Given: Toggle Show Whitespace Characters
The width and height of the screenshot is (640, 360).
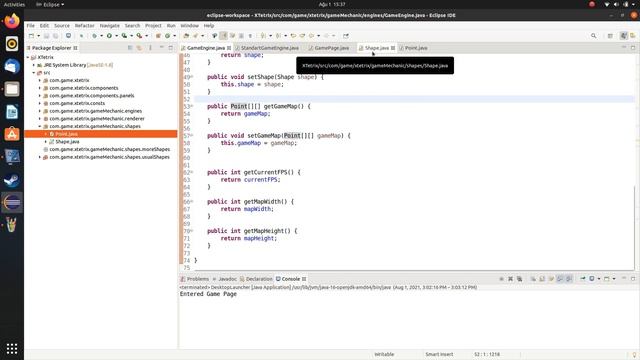Looking at the screenshot, I should point(250,36).
